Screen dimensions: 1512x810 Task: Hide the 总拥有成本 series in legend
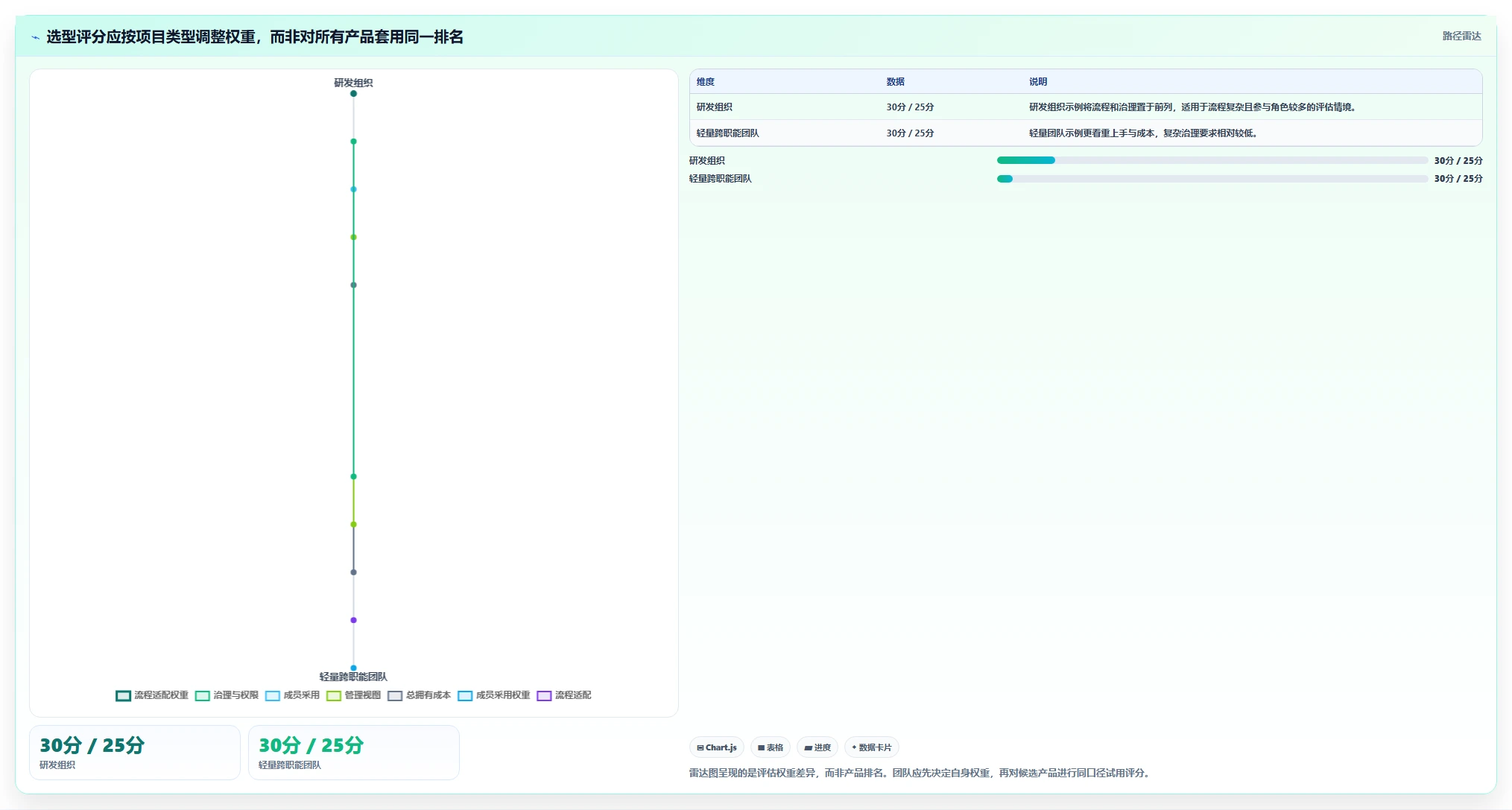tap(419, 695)
